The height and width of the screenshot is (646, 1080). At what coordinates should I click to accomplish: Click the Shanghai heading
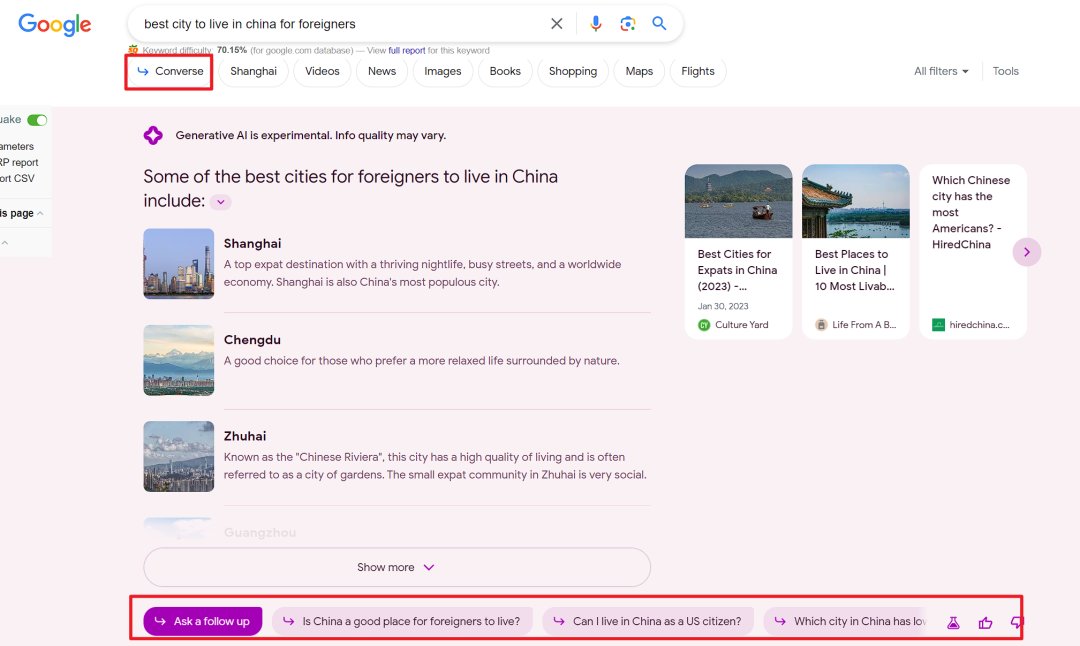(x=252, y=244)
